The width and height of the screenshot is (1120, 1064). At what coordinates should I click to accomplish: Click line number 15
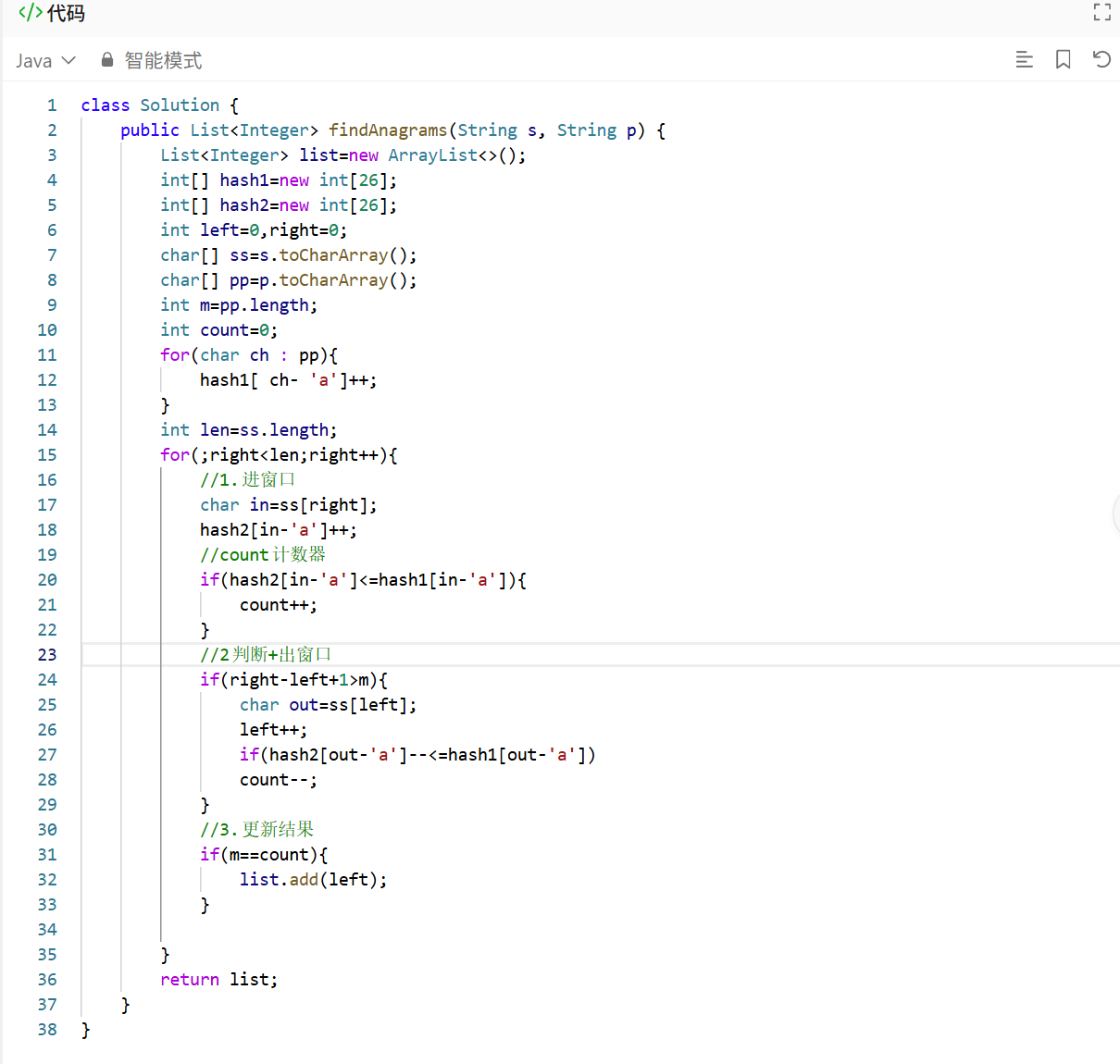[47, 455]
